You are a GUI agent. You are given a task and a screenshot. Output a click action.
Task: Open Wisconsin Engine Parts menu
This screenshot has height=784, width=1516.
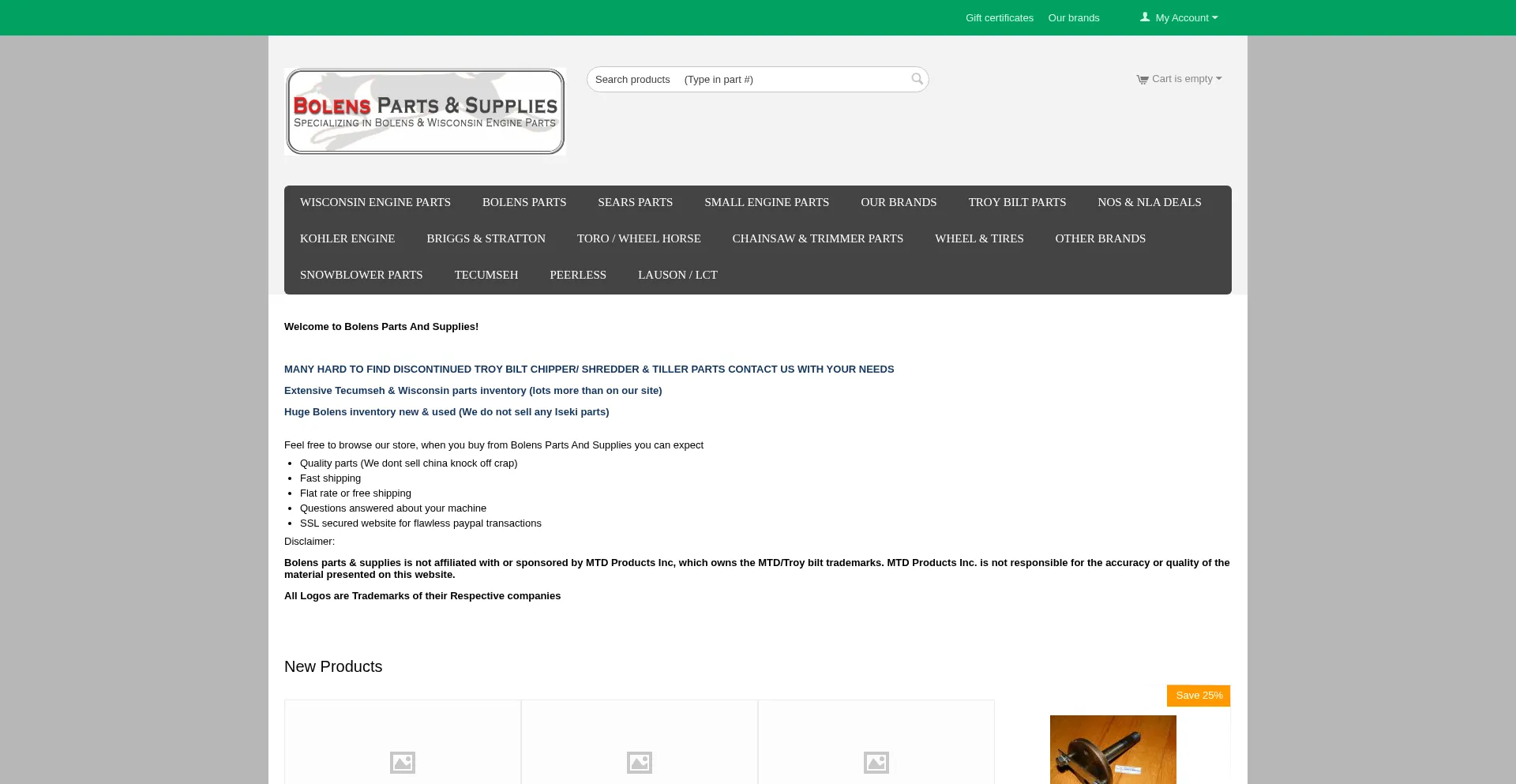click(x=375, y=203)
